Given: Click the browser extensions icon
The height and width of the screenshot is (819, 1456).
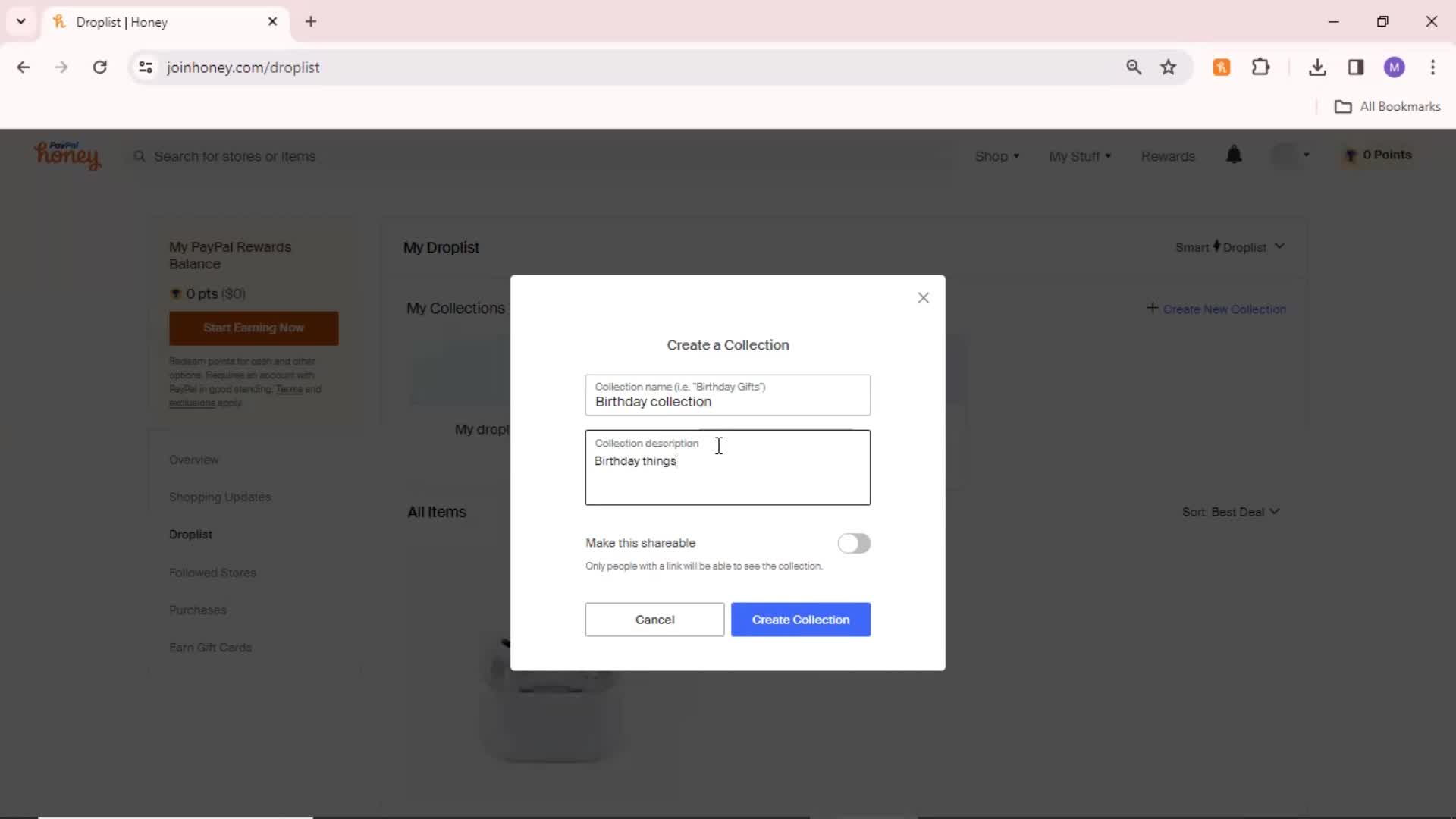Looking at the screenshot, I should coord(1262,67).
